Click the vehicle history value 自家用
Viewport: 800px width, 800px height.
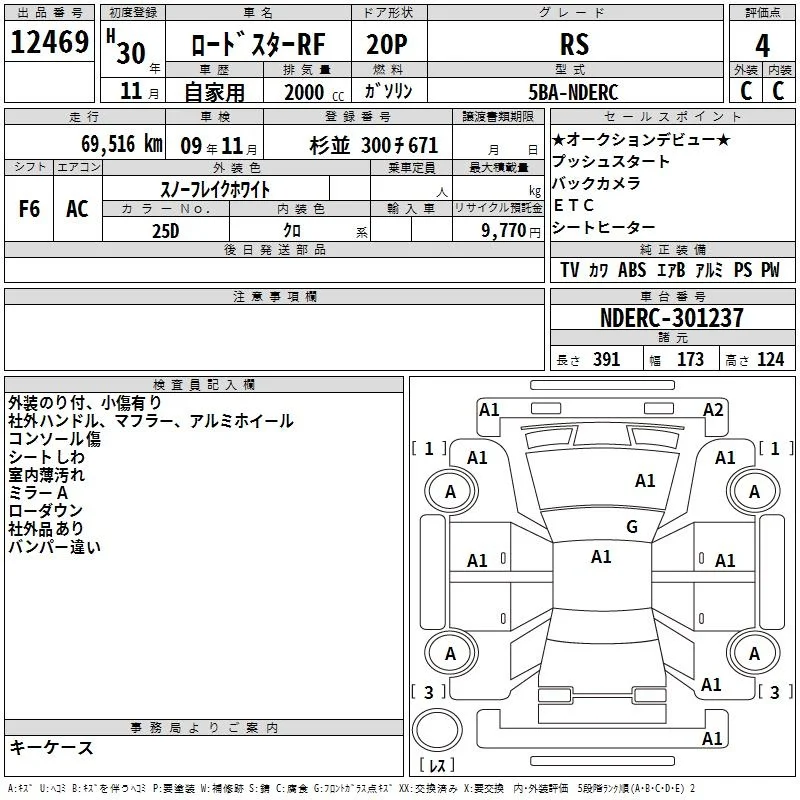click(x=214, y=92)
